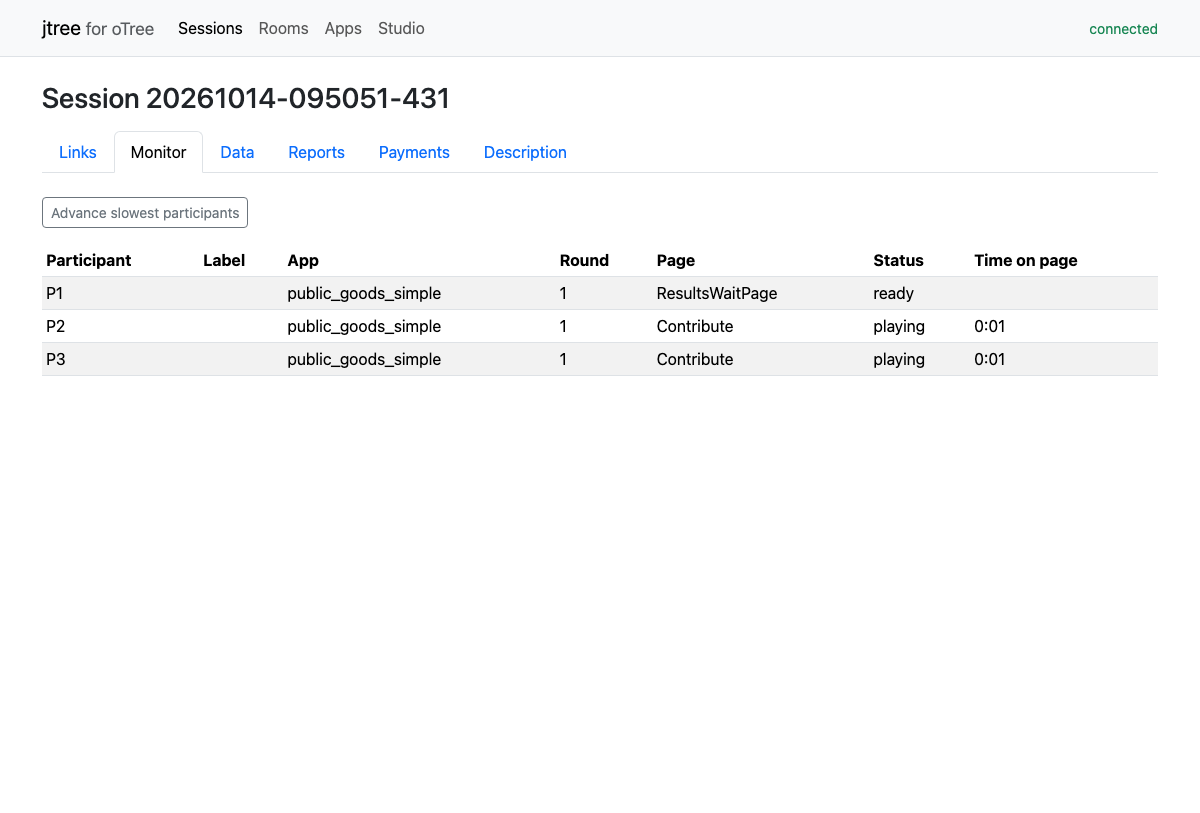This screenshot has width=1200, height=813.
Task: Switch to the Data tab
Action: [237, 152]
